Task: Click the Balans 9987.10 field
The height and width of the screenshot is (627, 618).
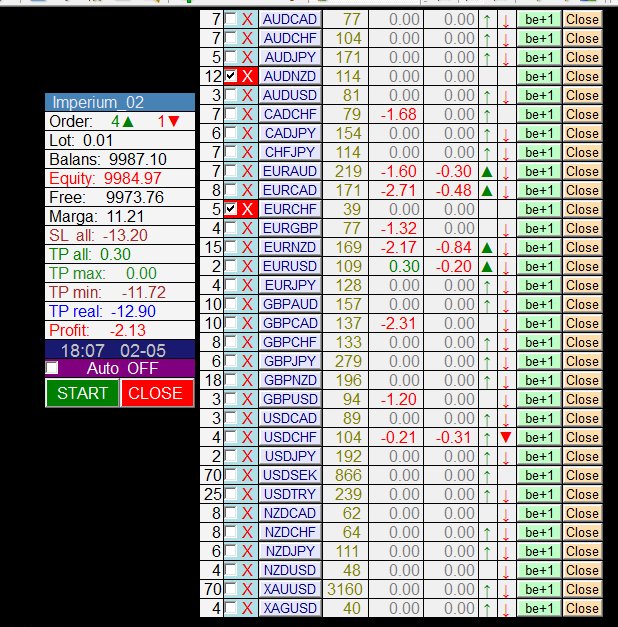Action: (x=120, y=160)
